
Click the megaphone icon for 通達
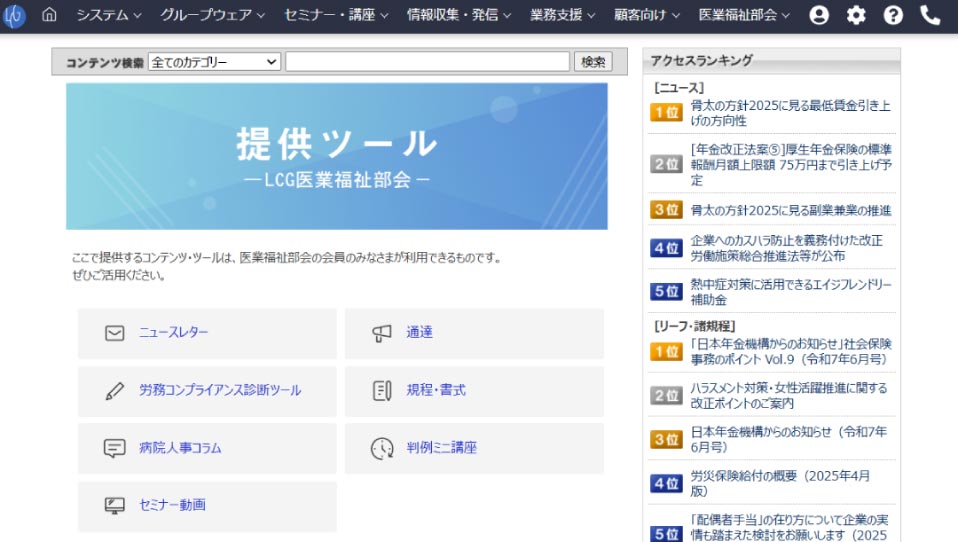(x=382, y=333)
